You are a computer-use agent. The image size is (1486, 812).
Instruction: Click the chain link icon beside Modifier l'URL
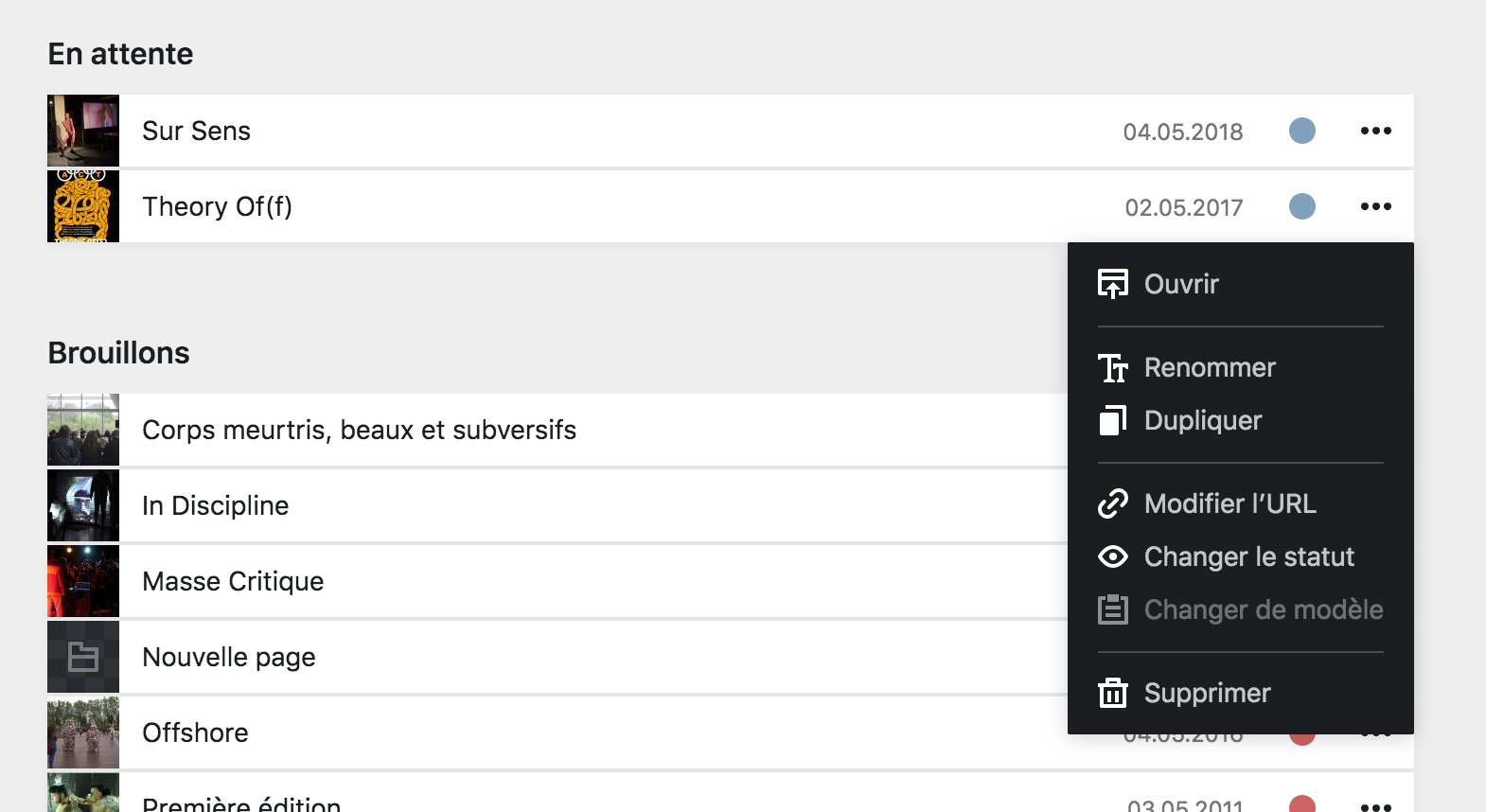point(1114,503)
